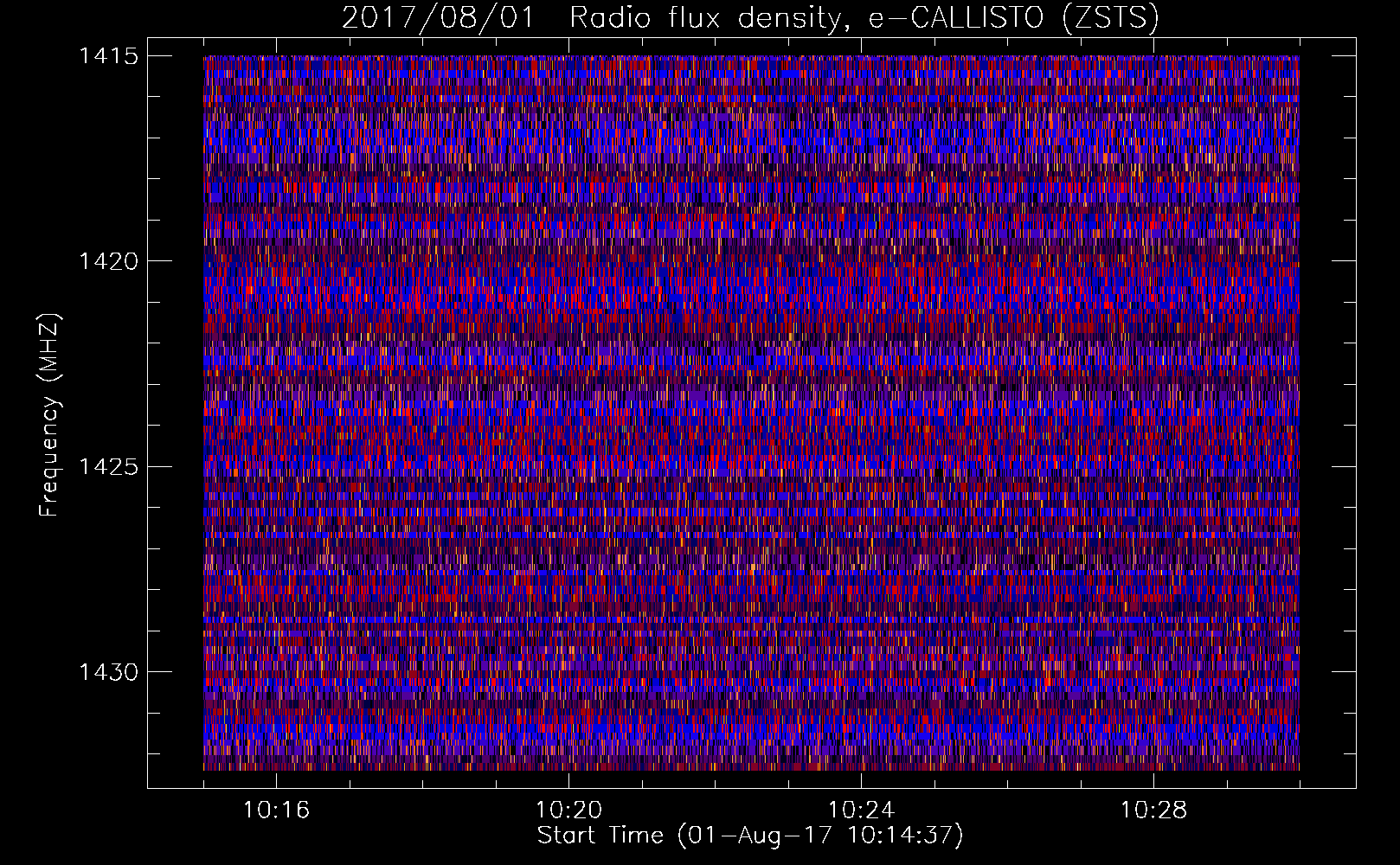Viewport: 1400px width, 865px height.
Task: Click the 1420 frequency tick label
Action: (x=109, y=261)
